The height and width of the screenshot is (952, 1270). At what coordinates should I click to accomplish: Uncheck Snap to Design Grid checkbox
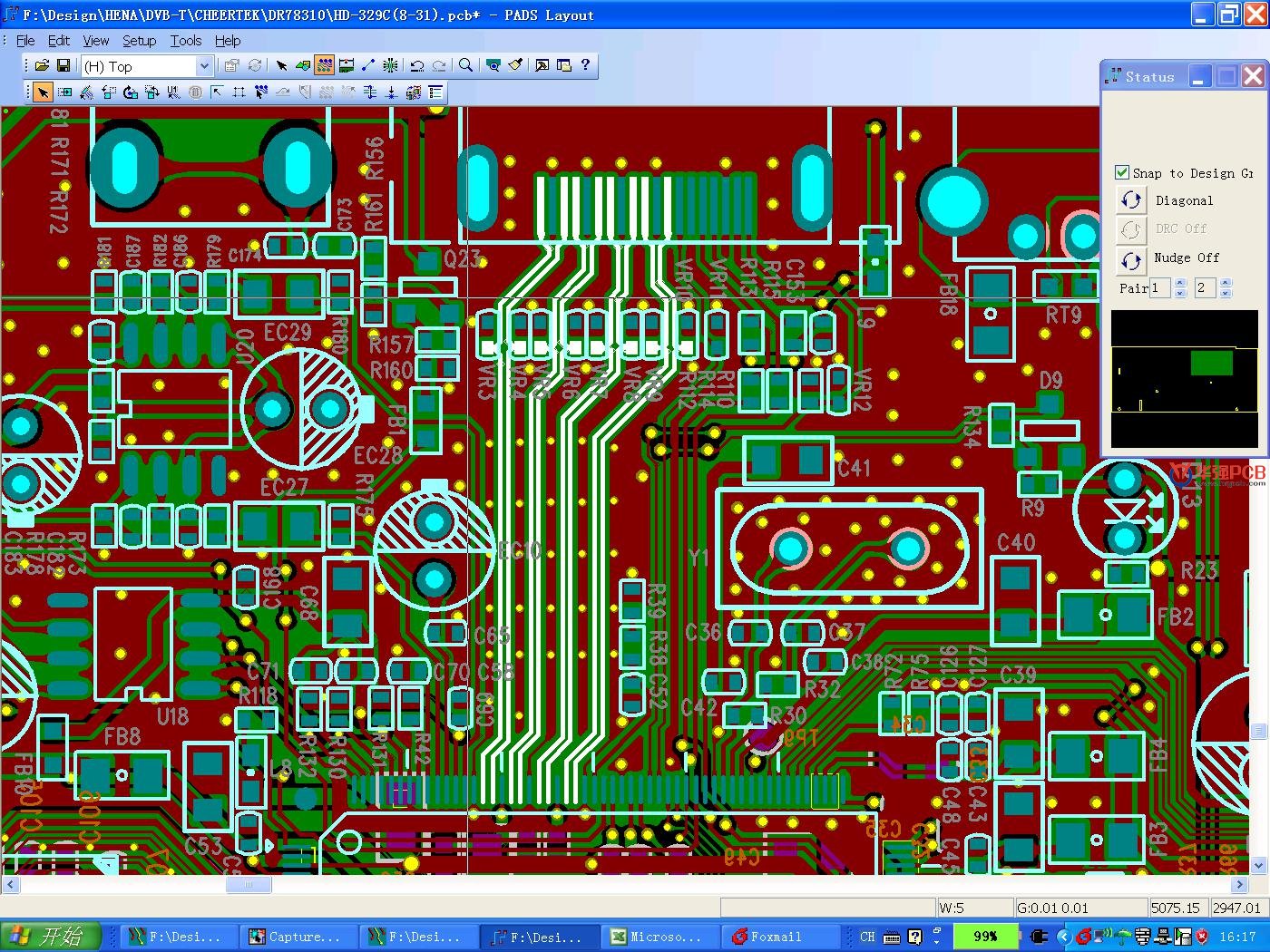click(1122, 172)
